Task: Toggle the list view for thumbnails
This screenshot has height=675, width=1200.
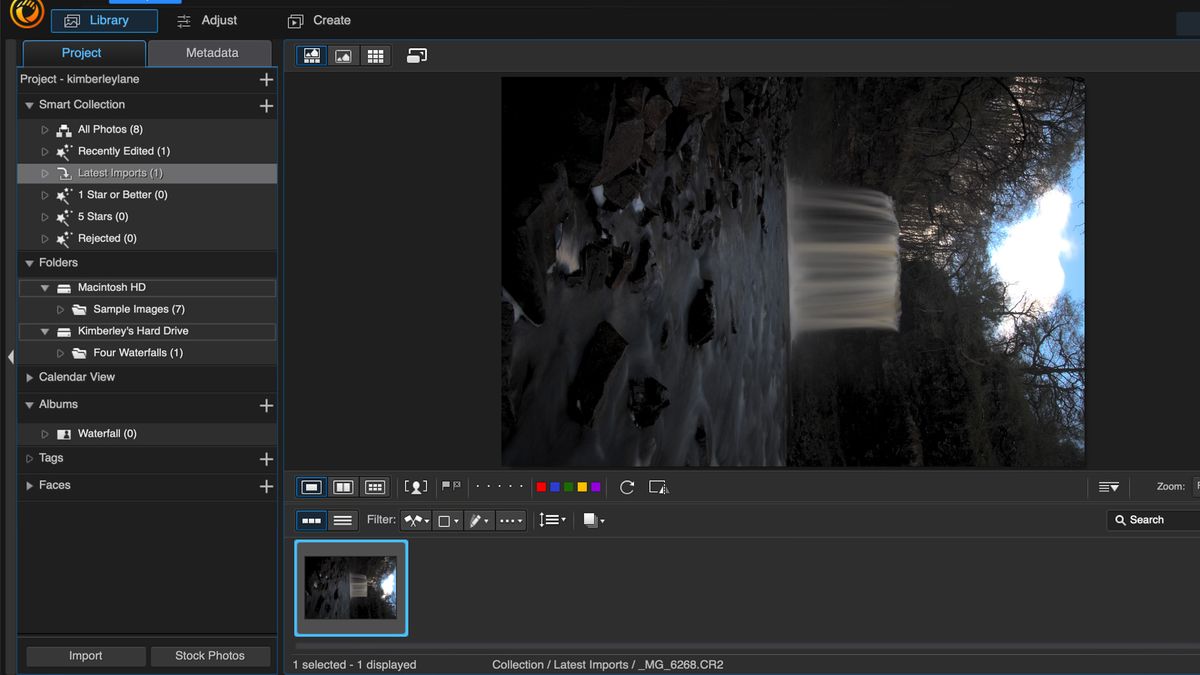Action: click(342, 520)
